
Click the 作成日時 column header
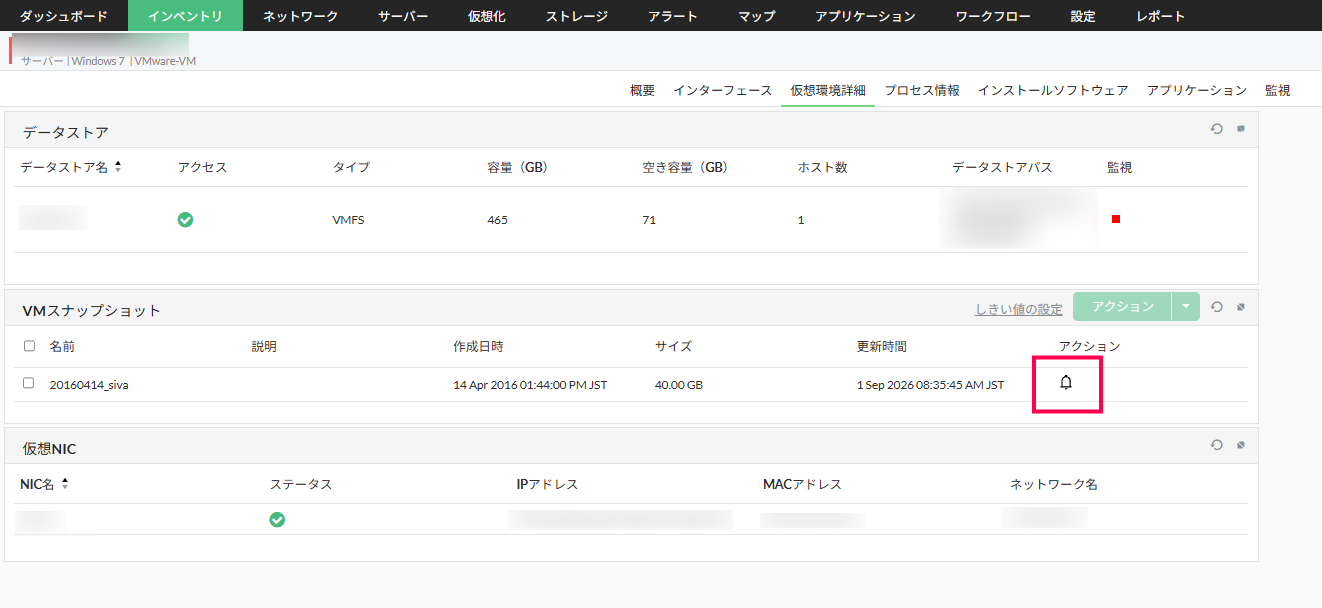pos(478,346)
